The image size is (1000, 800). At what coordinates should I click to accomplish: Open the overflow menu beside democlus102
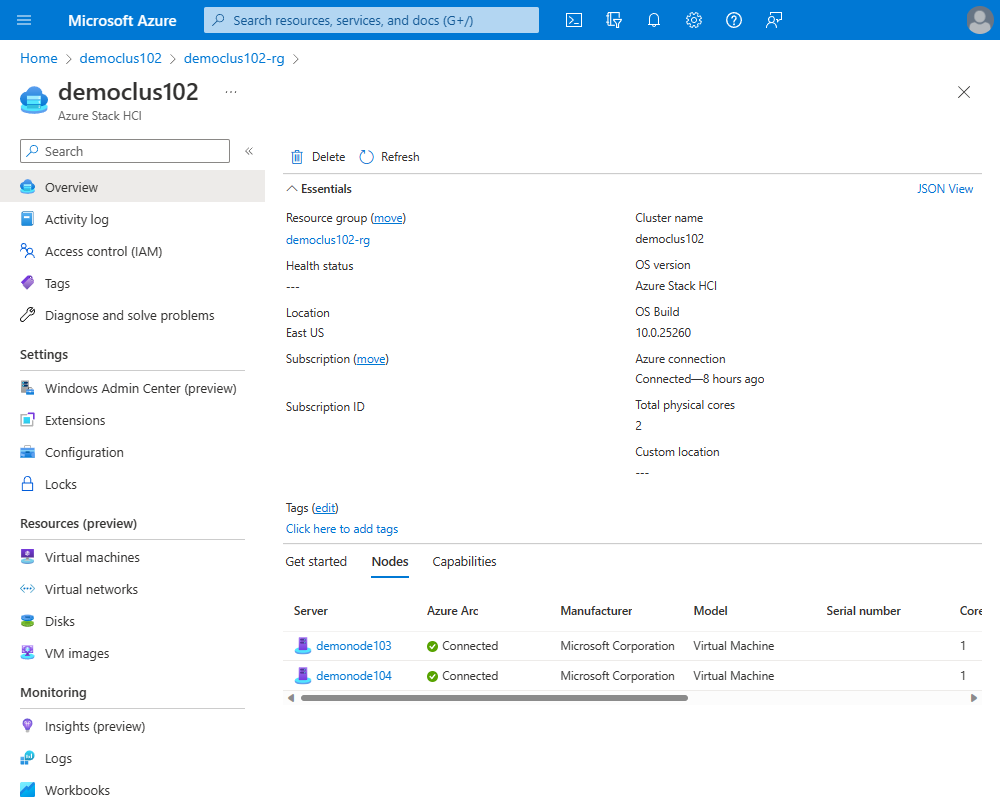click(230, 91)
